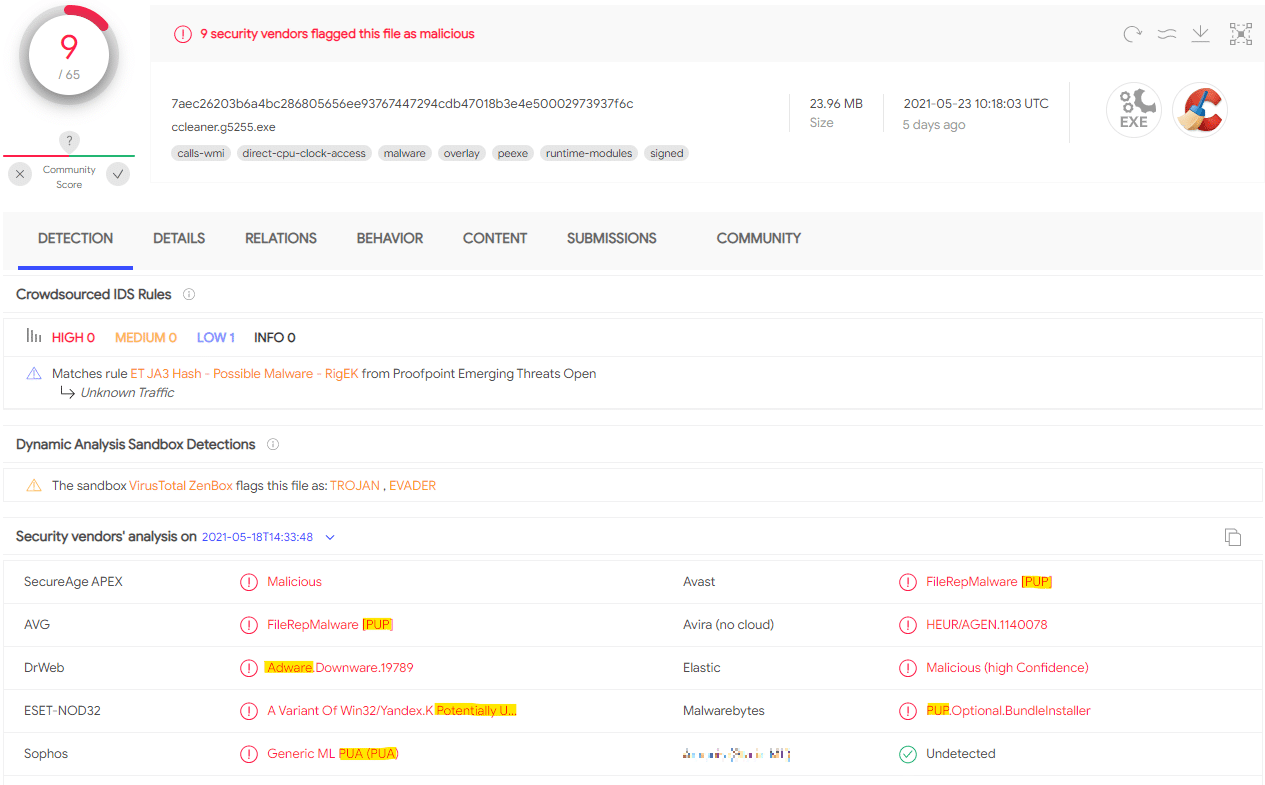Open the CONTENT tab
The width and height of the screenshot is (1265, 785).
(495, 238)
